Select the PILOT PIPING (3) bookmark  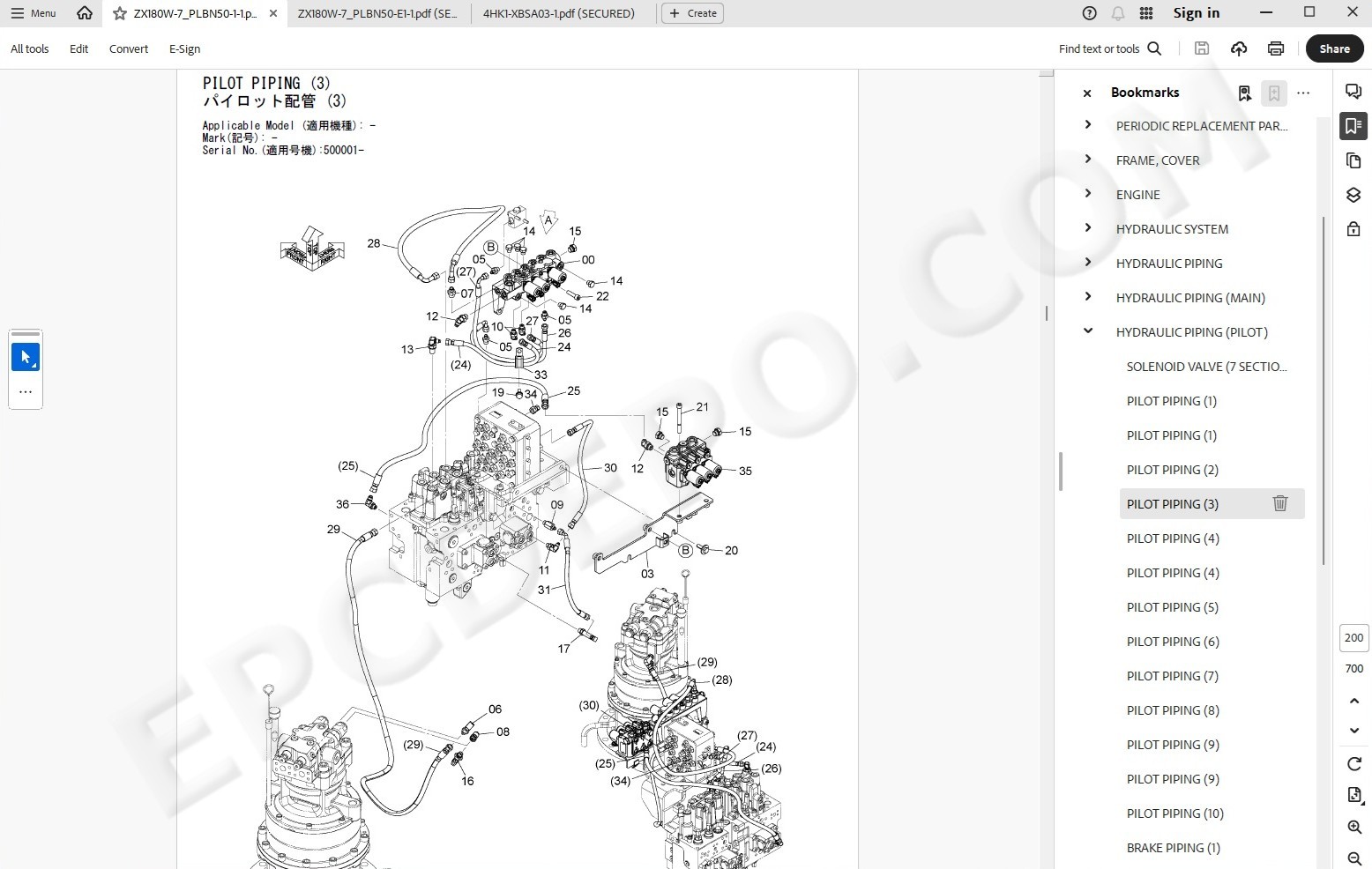click(1172, 504)
